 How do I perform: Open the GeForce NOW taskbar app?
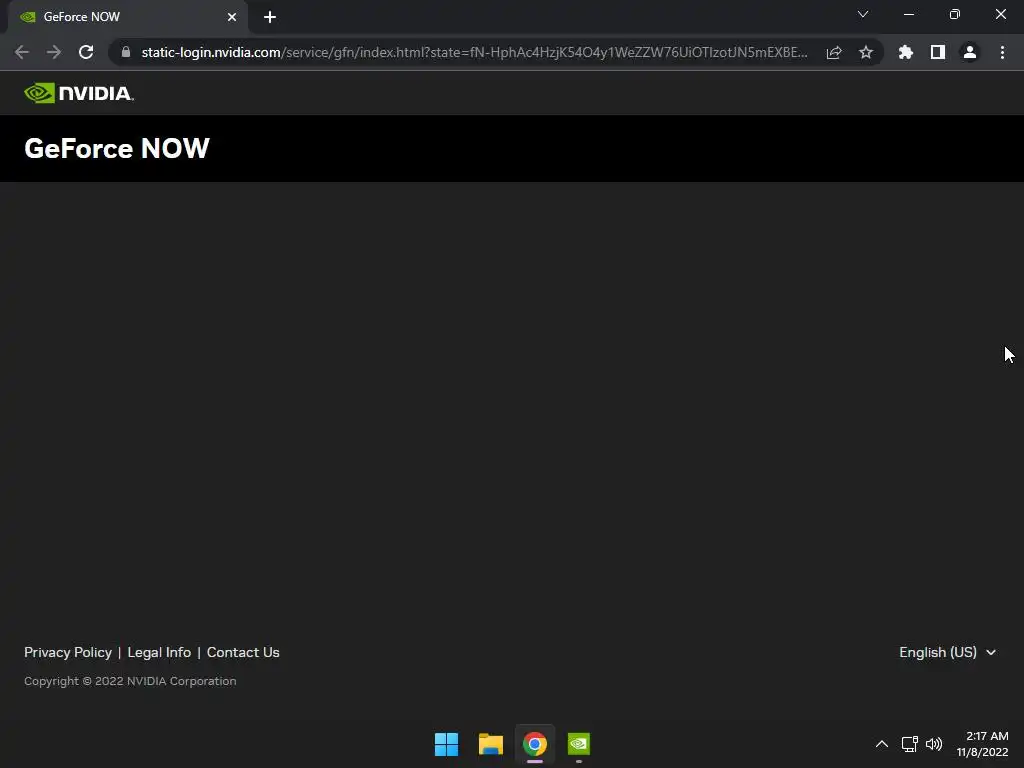pos(579,744)
